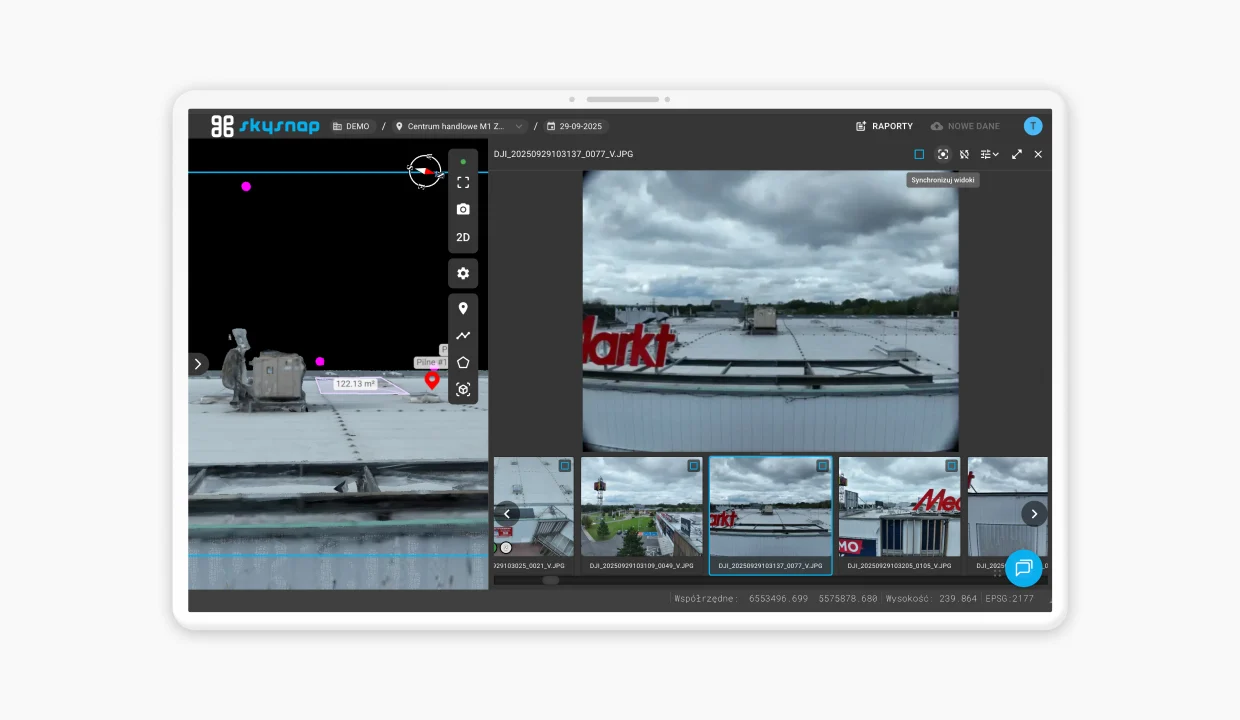Click the red Pilne #1 map pin
The height and width of the screenshot is (720, 1240).
432,379
